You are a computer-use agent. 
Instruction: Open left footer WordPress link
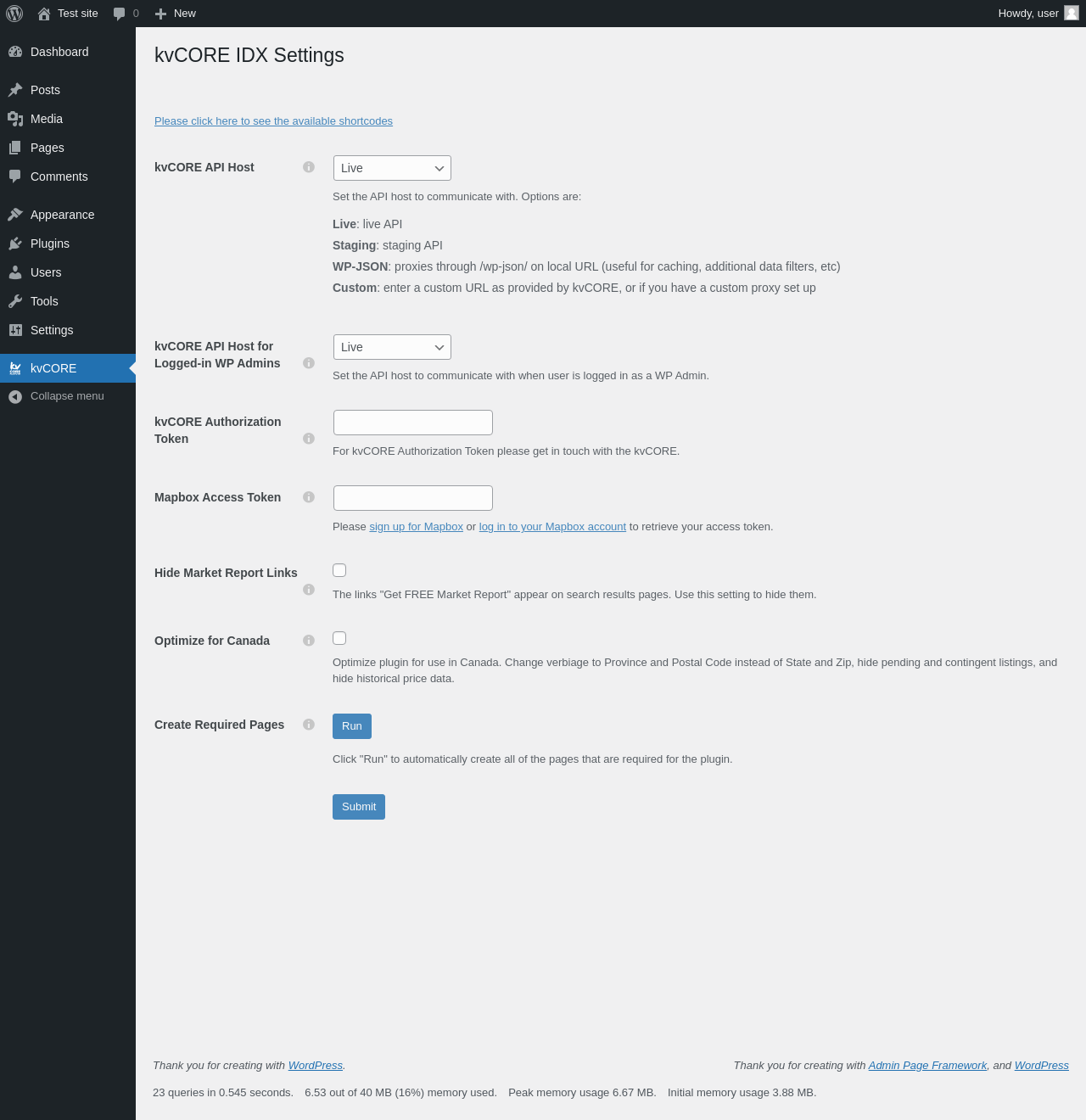click(x=316, y=1066)
